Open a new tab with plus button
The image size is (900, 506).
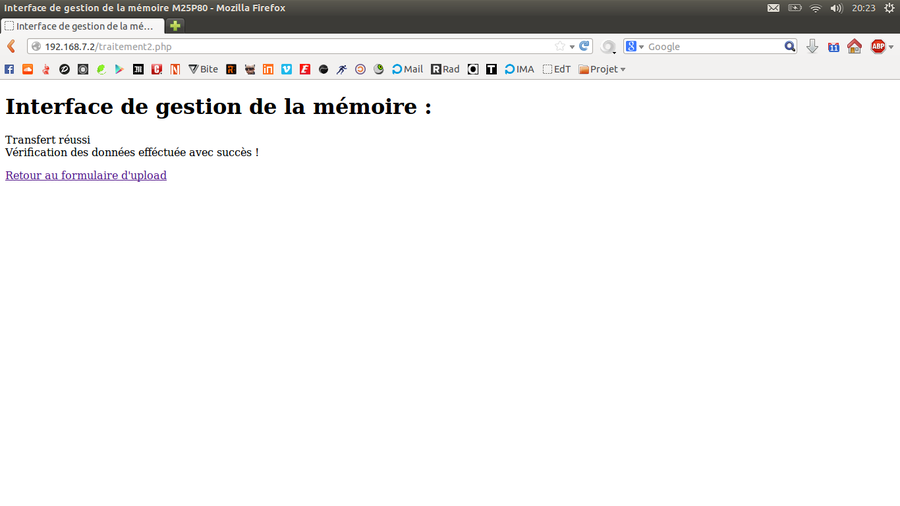pos(175,25)
